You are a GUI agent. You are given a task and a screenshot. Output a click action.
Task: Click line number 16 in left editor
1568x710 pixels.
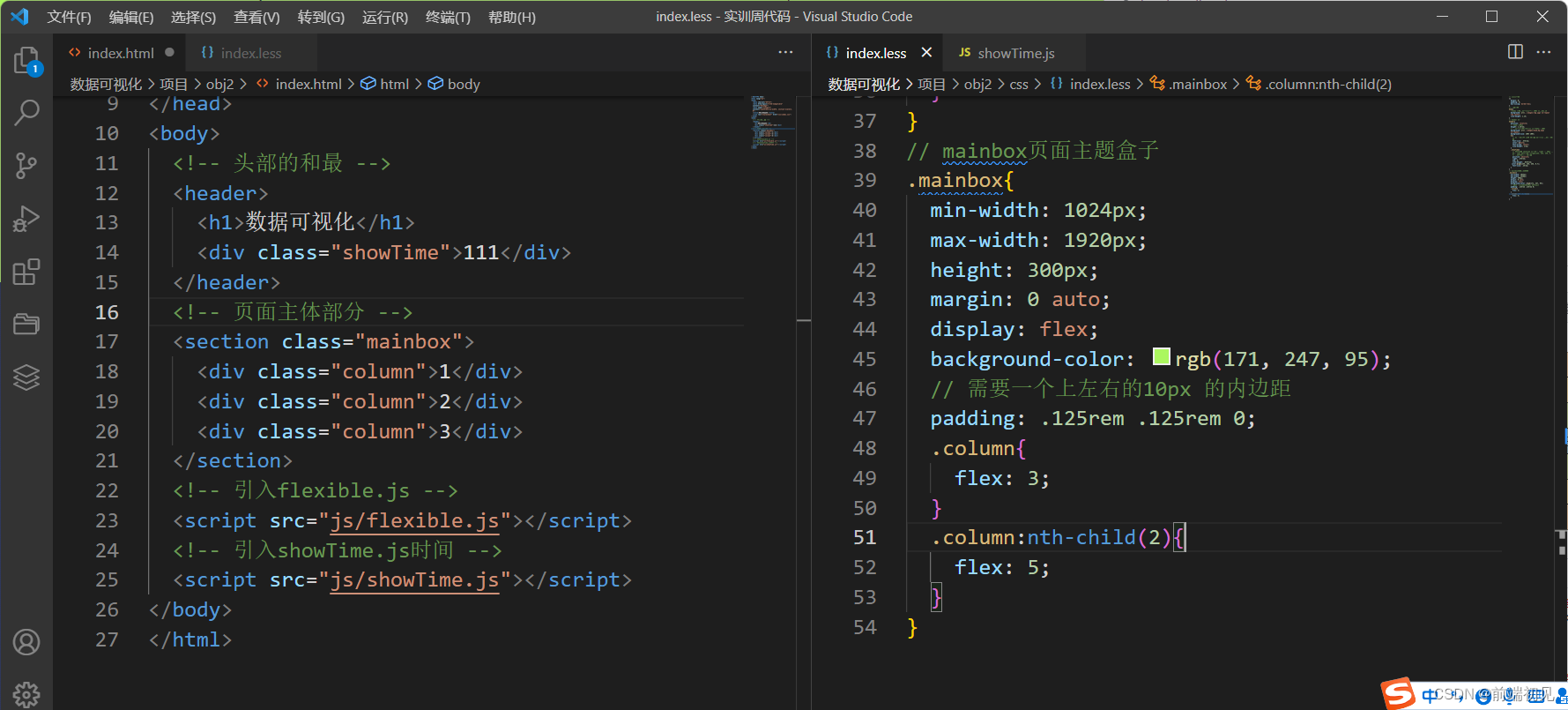[107, 312]
